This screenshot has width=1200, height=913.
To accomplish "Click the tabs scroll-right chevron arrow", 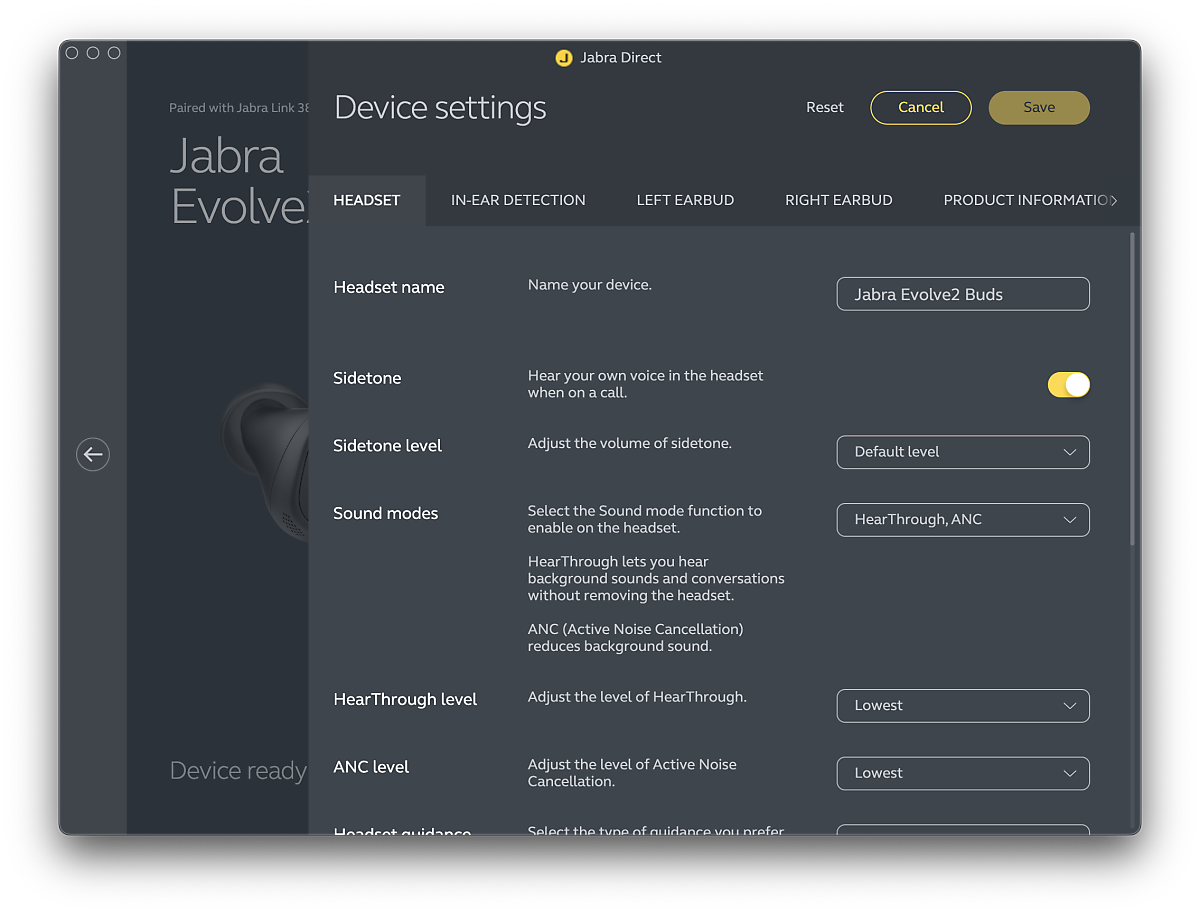I will point(1114,200).
